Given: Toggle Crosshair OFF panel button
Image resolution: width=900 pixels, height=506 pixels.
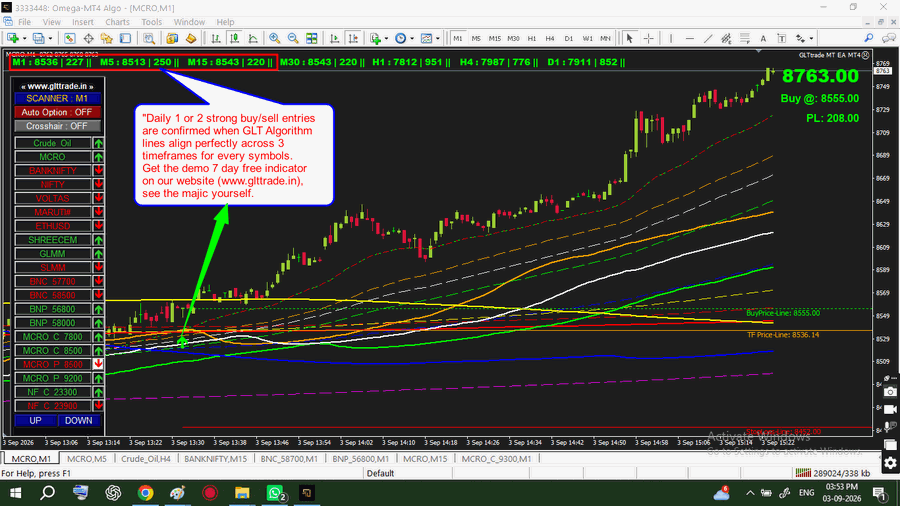Looking at the screenshot, I should click(57, 126).
